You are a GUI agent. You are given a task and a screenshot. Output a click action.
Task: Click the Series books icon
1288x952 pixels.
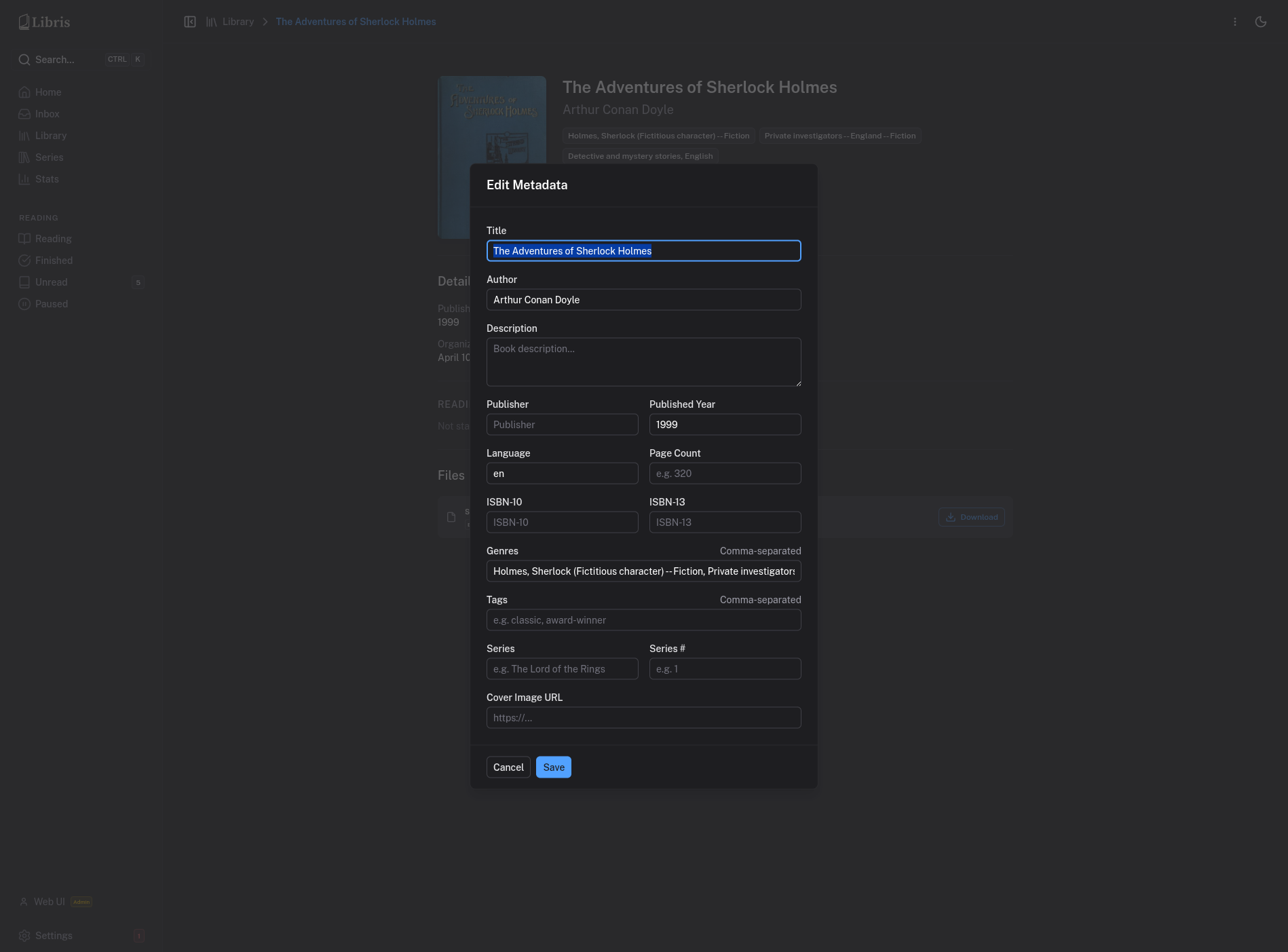(x=24, y=157)
